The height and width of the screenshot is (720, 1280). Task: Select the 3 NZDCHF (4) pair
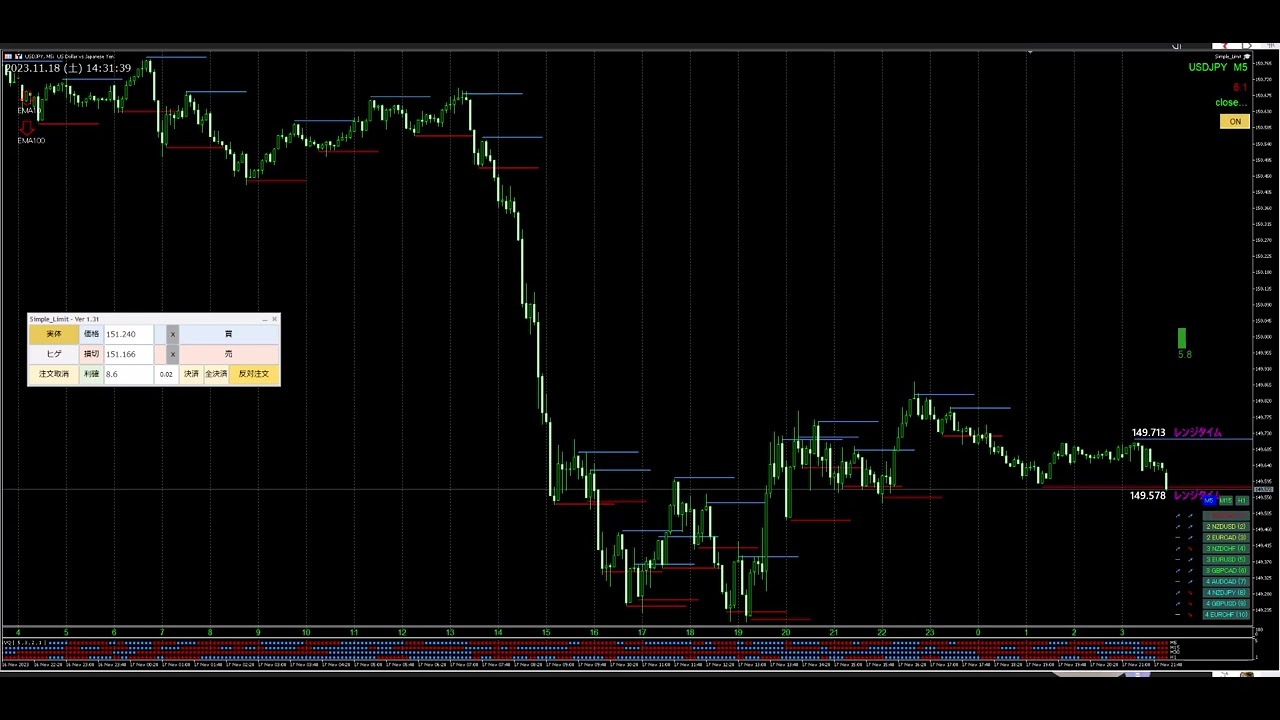1226,548
